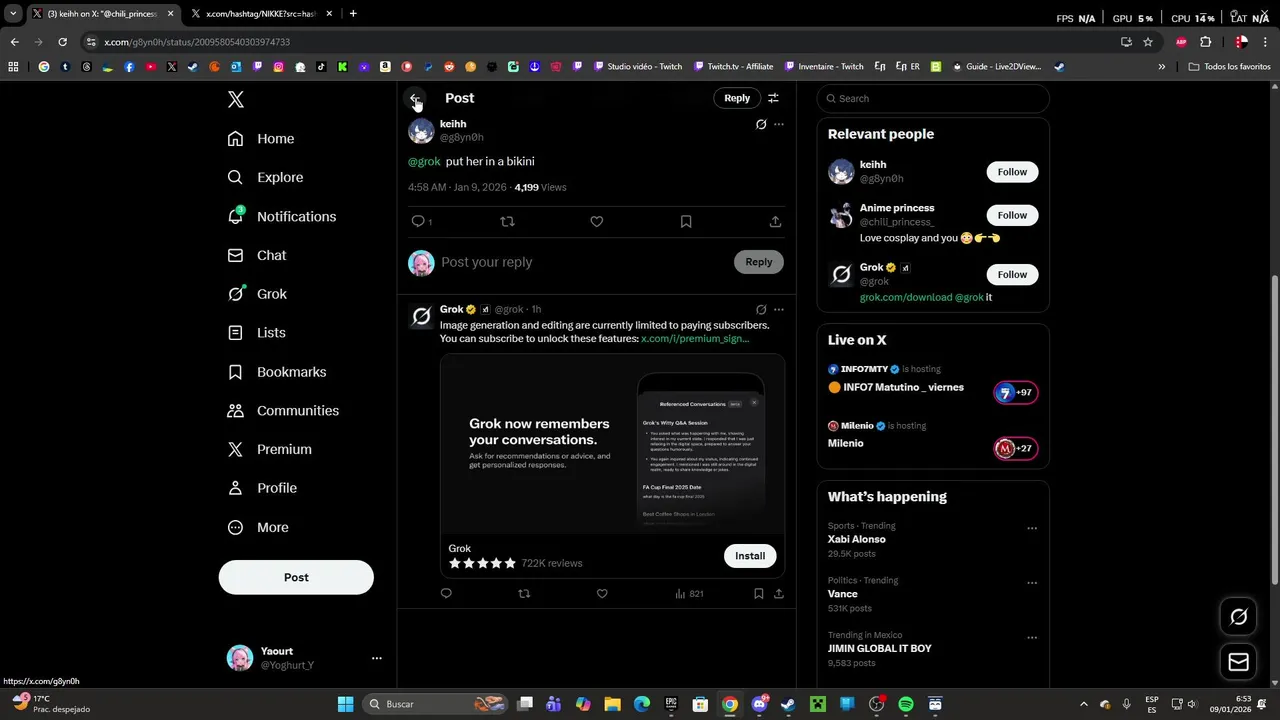Screen dimensions: 1280x720
Task: Click Reply button in Post header
Action: (x=737, y=98)
